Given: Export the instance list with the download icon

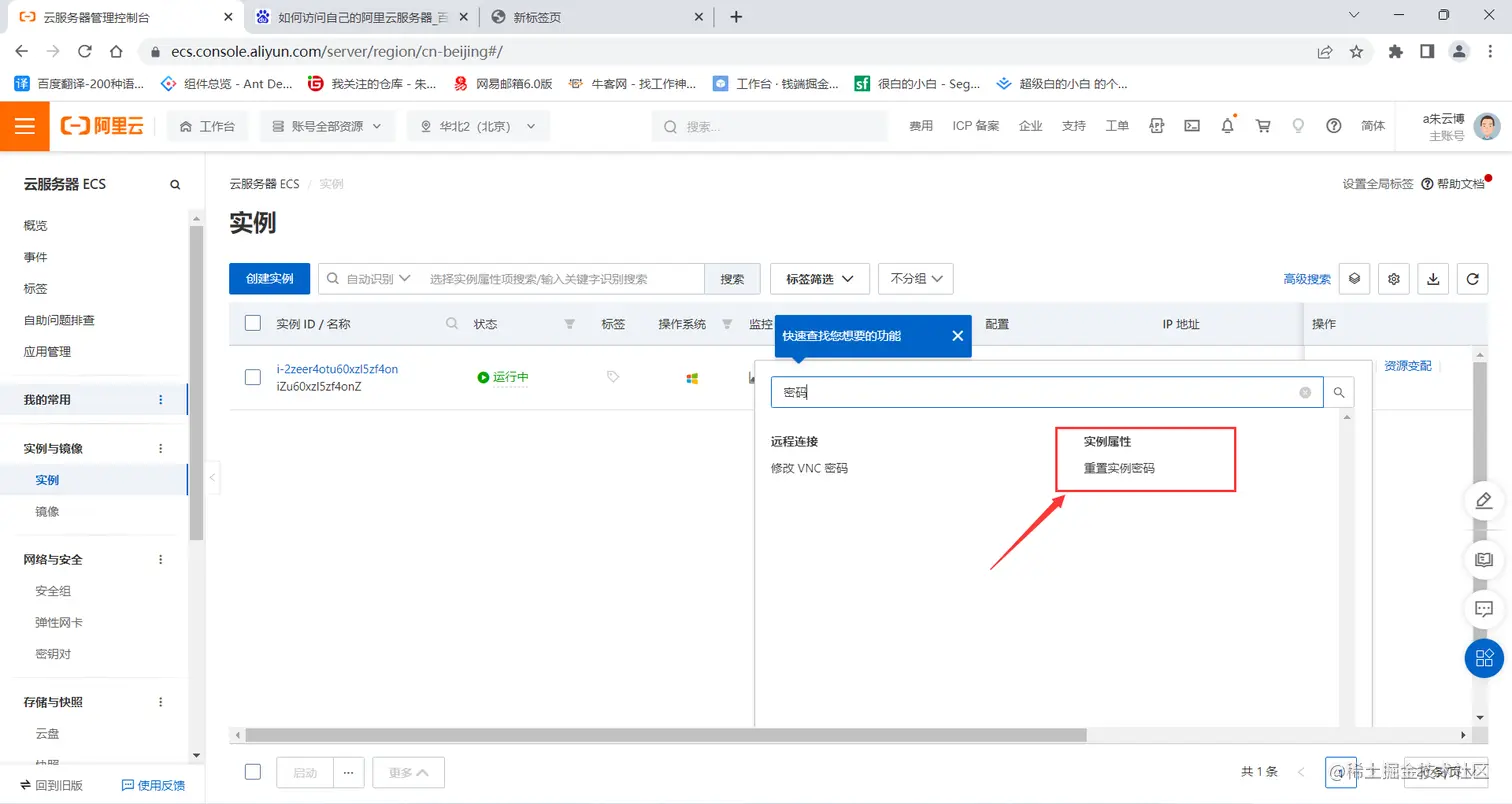Looking at the screenshot, I should (1433, 280).
